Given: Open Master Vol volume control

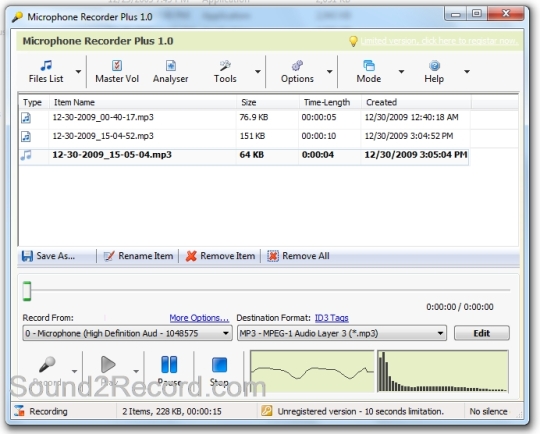Looking at the screenshot, I should 117,72.
